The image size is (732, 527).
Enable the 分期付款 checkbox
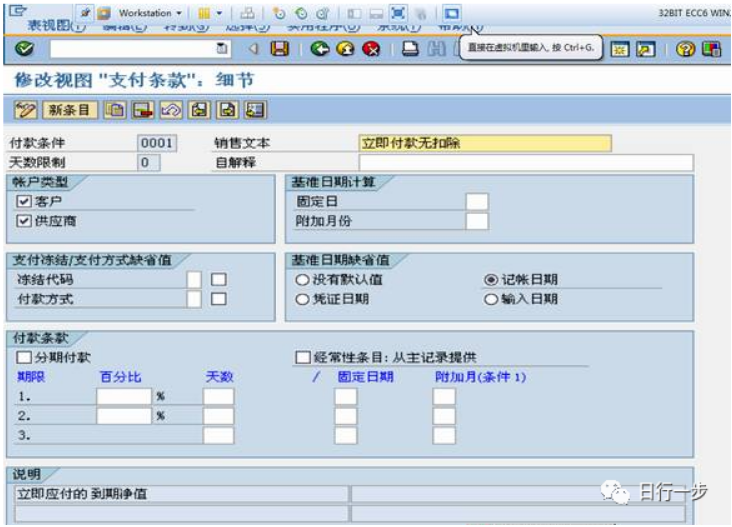pyautogui.click(x=24, y=358)
